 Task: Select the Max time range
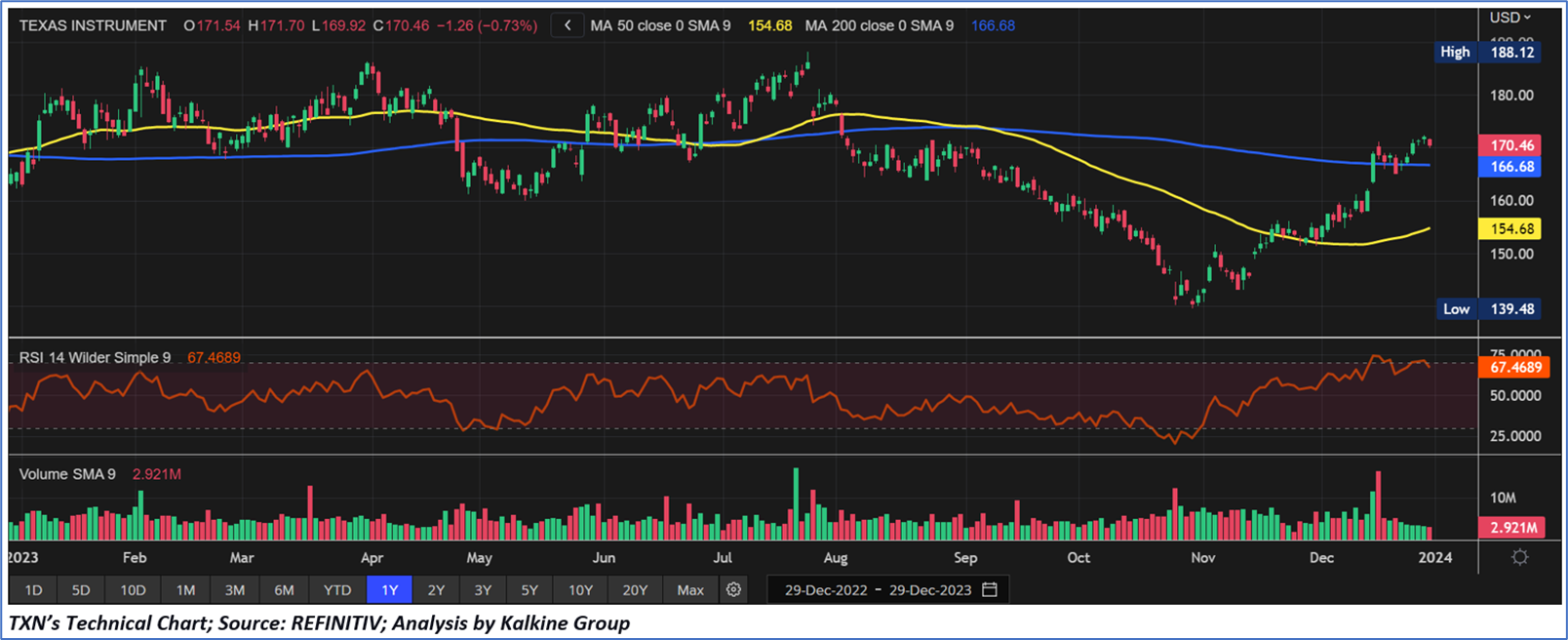(x=690, y=589)
